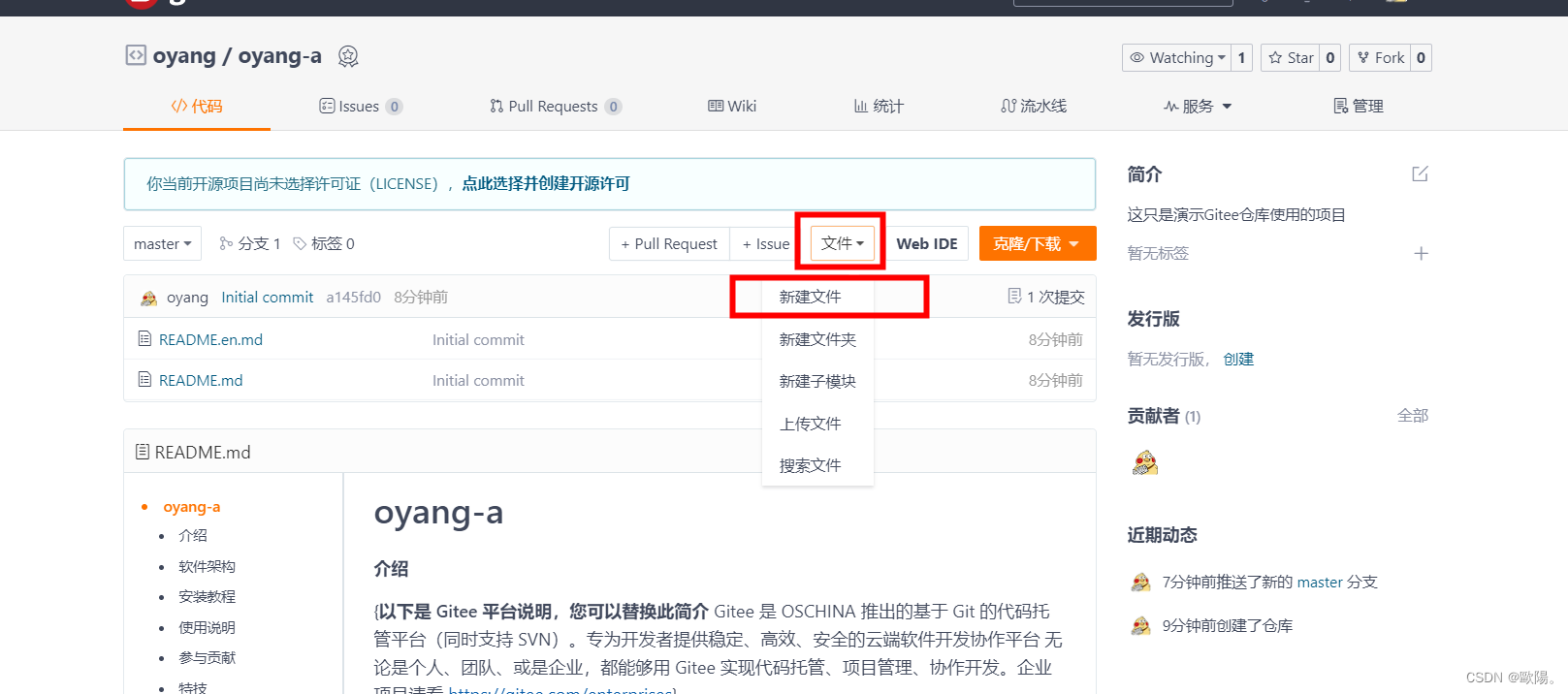Viewport: 1568px width, 694px height.
Task: Open the Issues tab
Action: 361,106
